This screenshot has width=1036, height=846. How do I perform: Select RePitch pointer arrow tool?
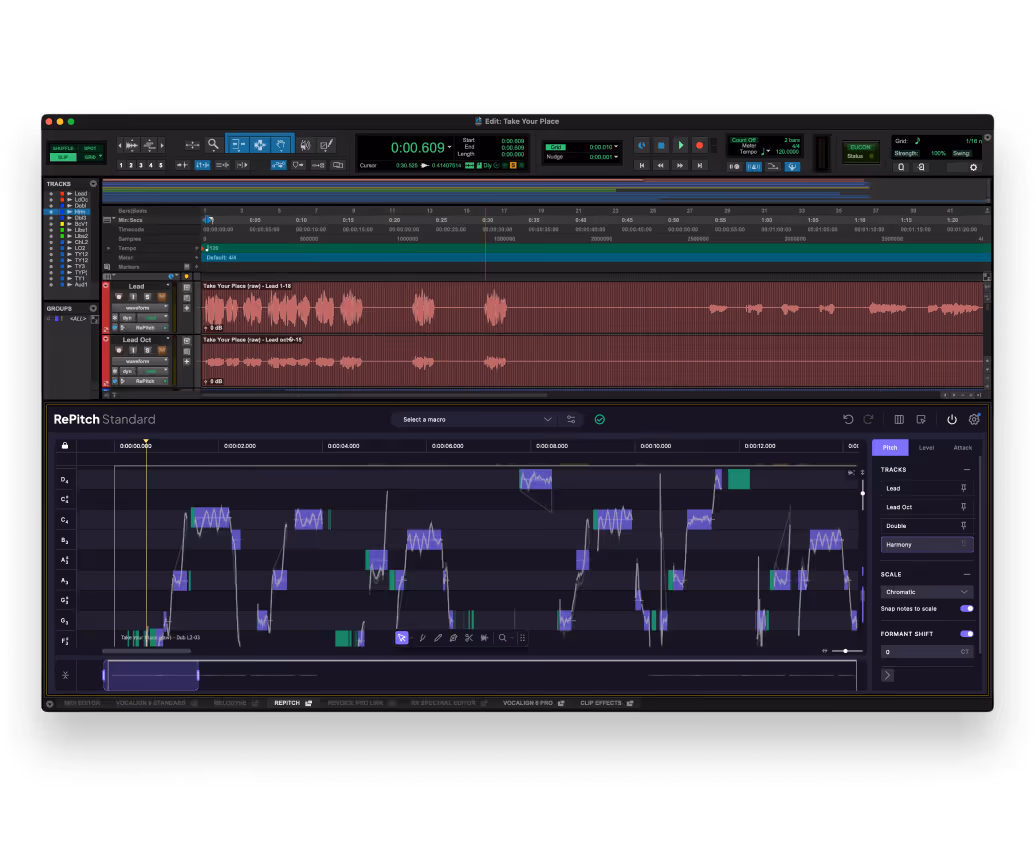pyautogui.click(x=401, y=638)
